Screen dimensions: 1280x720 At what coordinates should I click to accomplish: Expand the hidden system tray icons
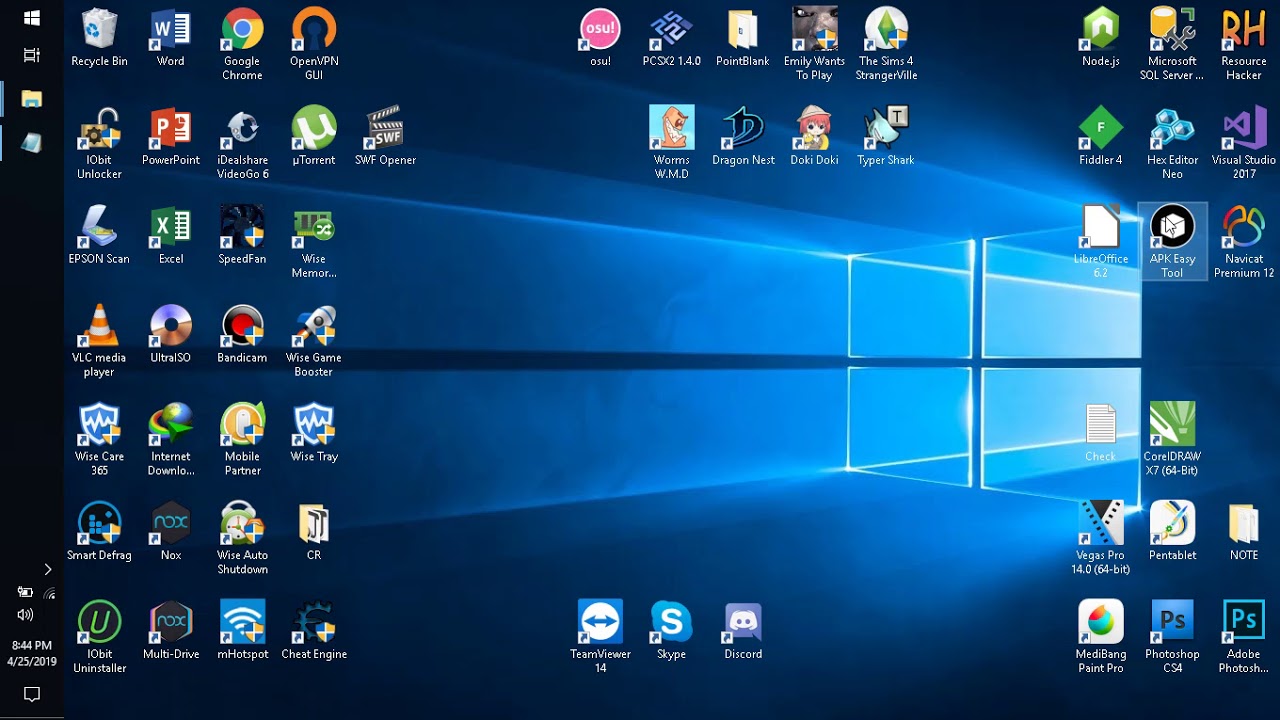tap(47, 569)
